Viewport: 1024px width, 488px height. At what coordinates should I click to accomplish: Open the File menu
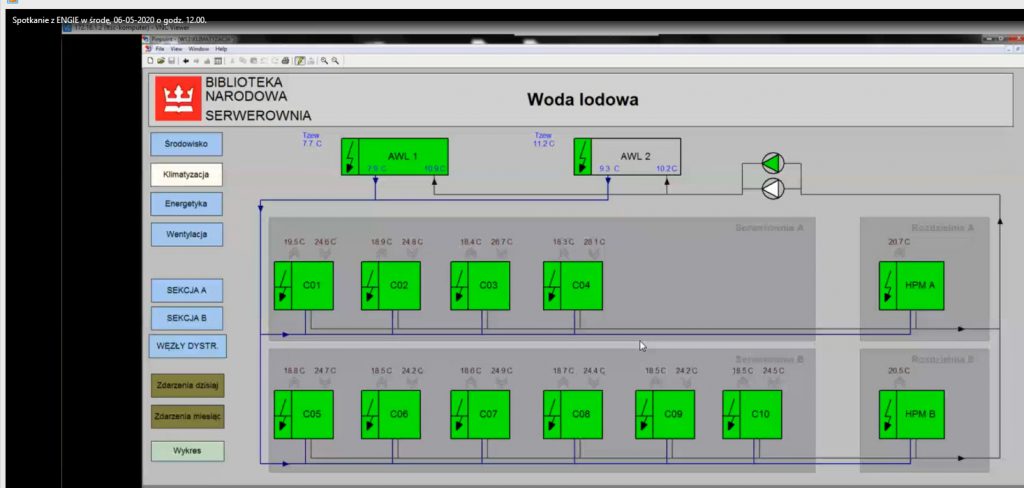pos(160,49)
